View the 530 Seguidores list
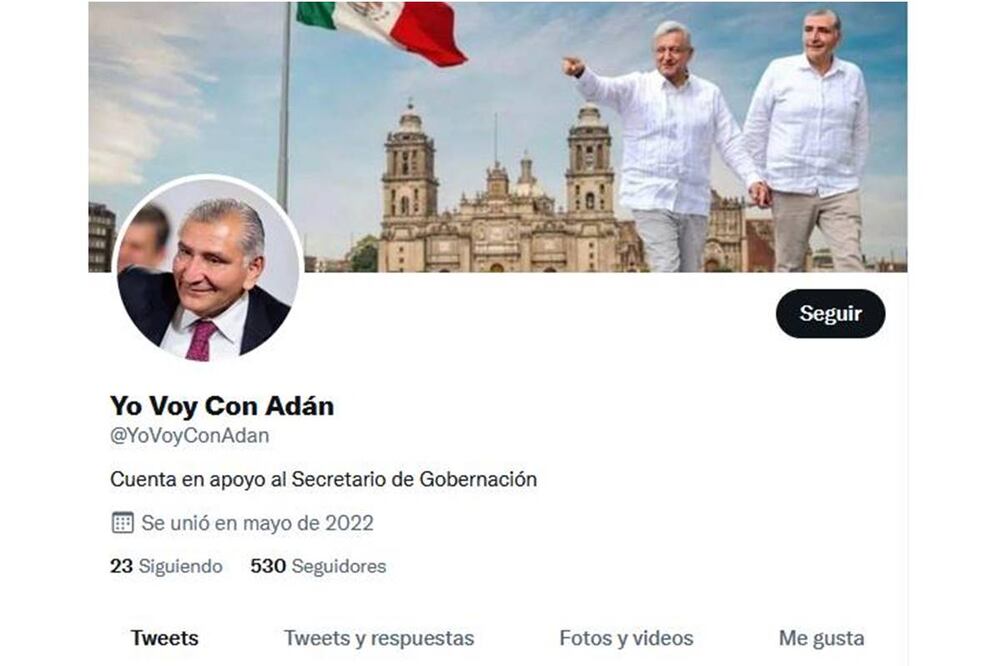This screenshot has width=1002, height=666. point(318,566)
